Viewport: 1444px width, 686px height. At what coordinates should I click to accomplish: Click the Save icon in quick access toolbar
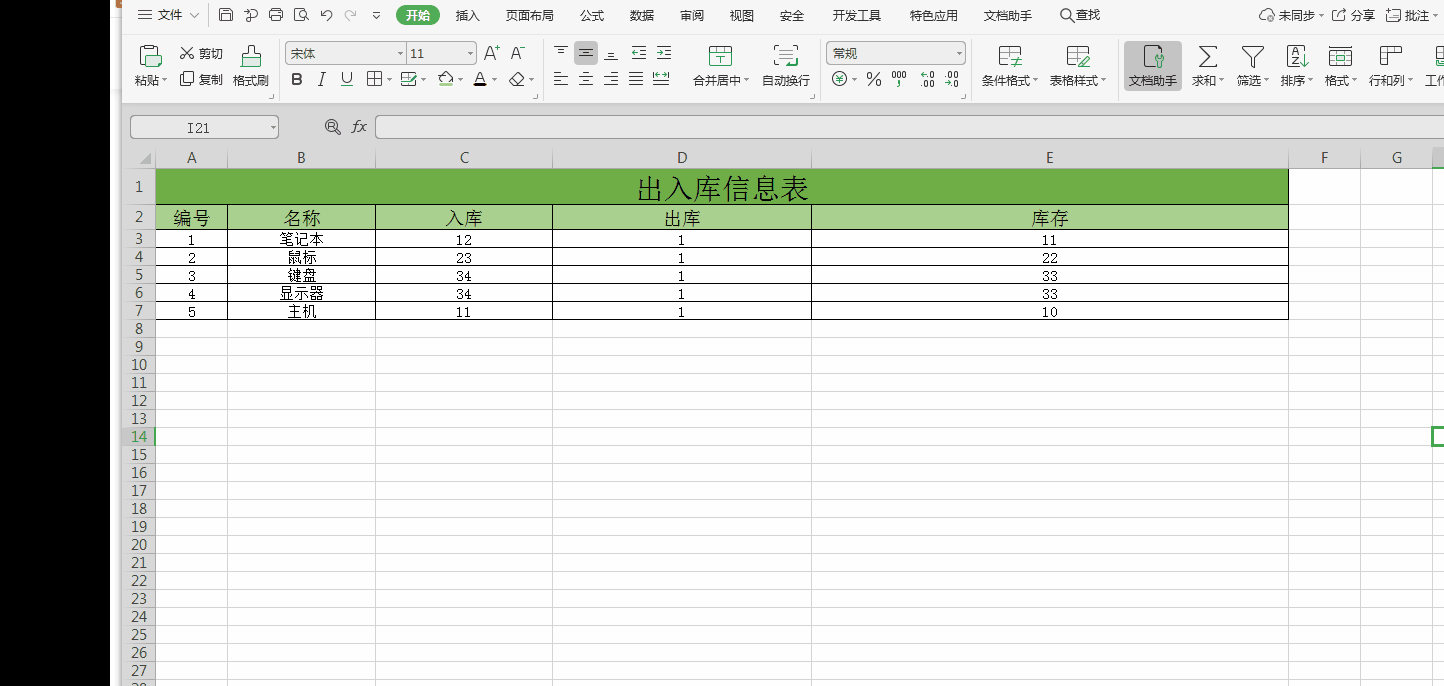pos(226,15)
